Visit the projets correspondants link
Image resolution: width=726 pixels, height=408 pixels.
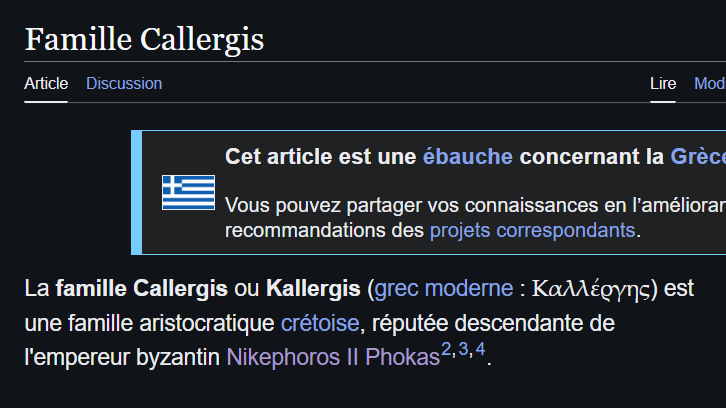pyautogui.click(x=532, y=230)
